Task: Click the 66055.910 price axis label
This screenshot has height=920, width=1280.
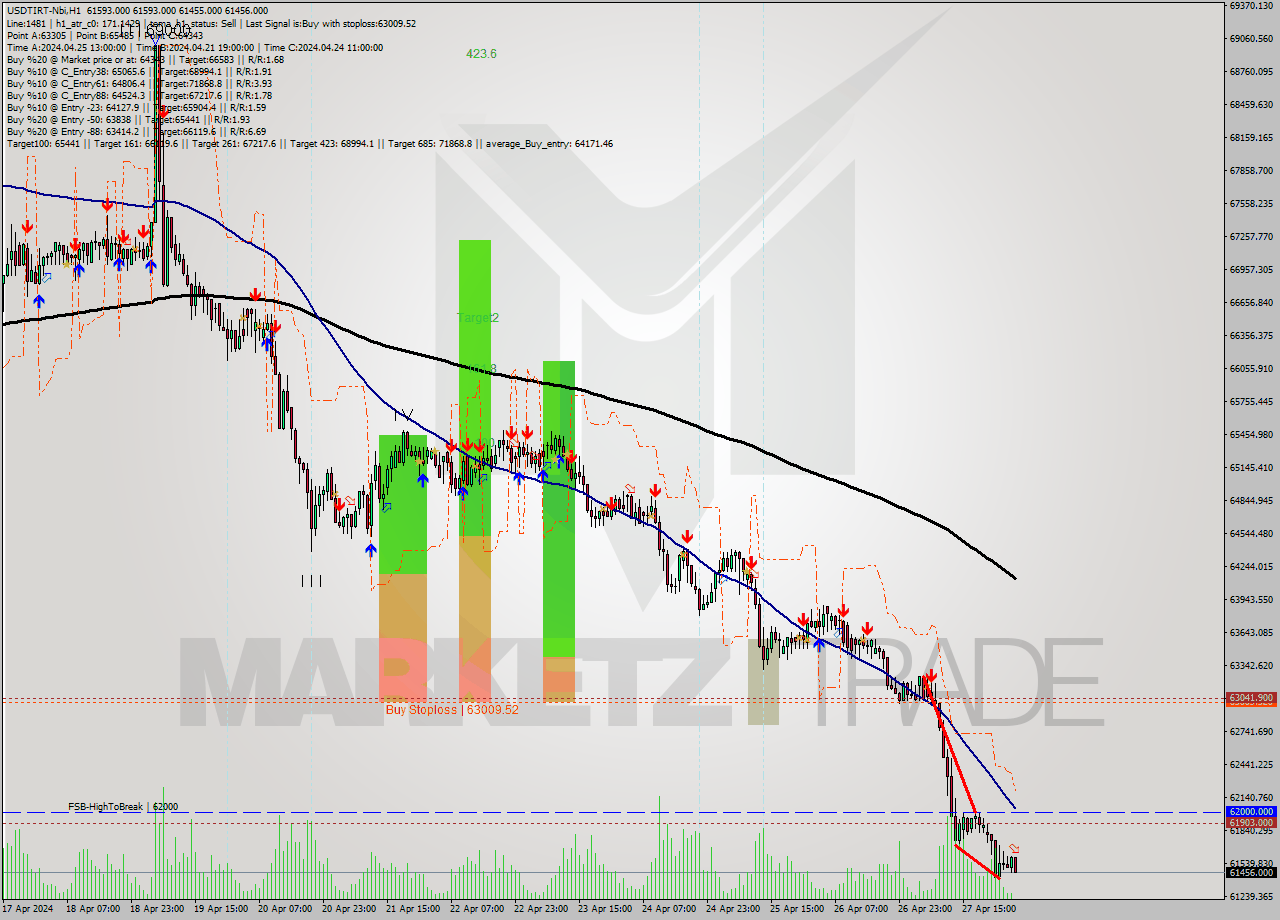Action: point(1250,368)
